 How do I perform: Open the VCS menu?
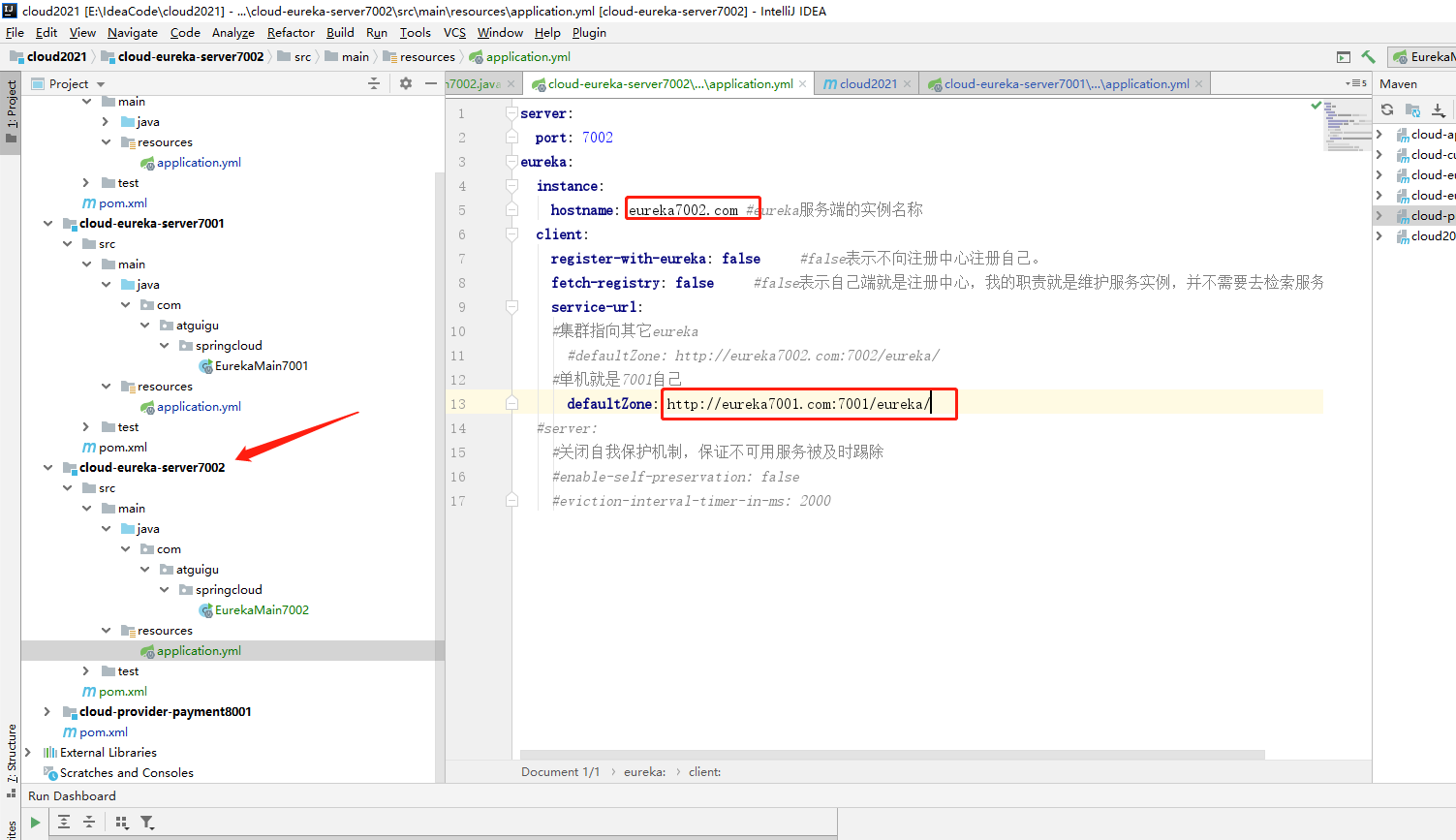[454, 32]
